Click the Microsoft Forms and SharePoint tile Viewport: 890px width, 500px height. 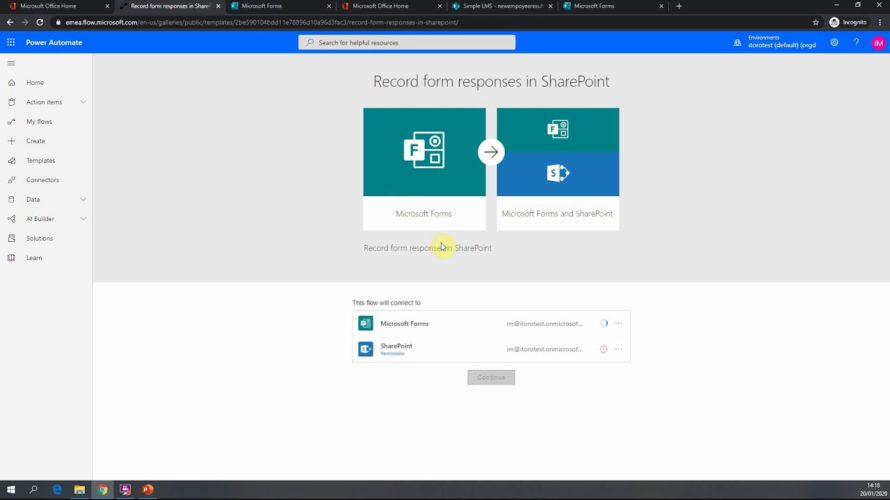coord(557,169)
